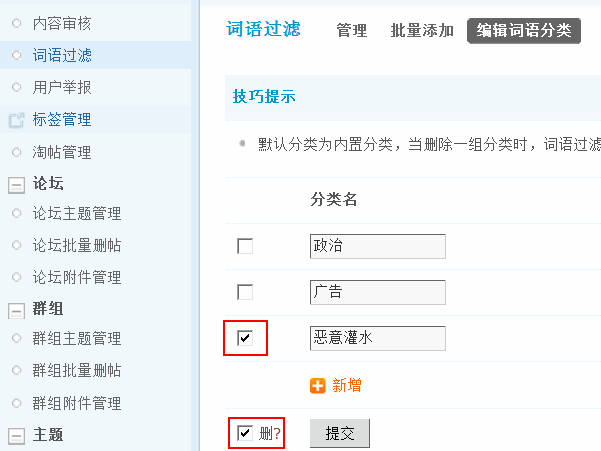
Task: Select the 编辑词语分类 tab
Action: point(524,30)
